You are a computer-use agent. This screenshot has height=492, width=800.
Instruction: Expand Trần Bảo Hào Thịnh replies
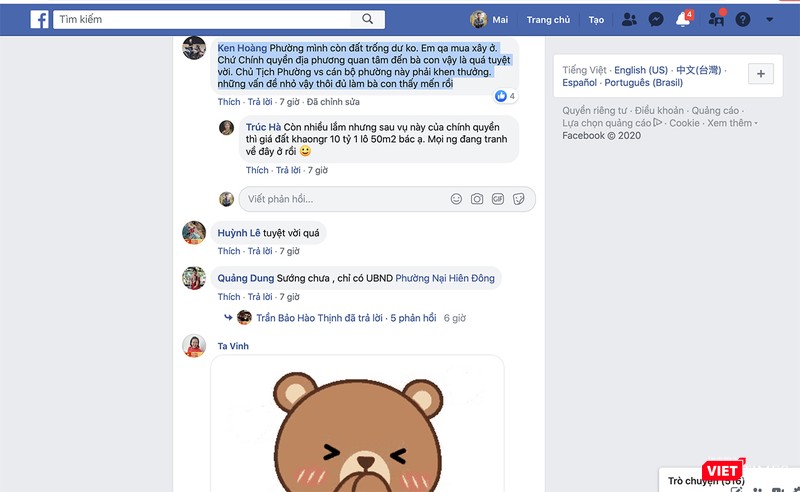[x=346, y=318]
